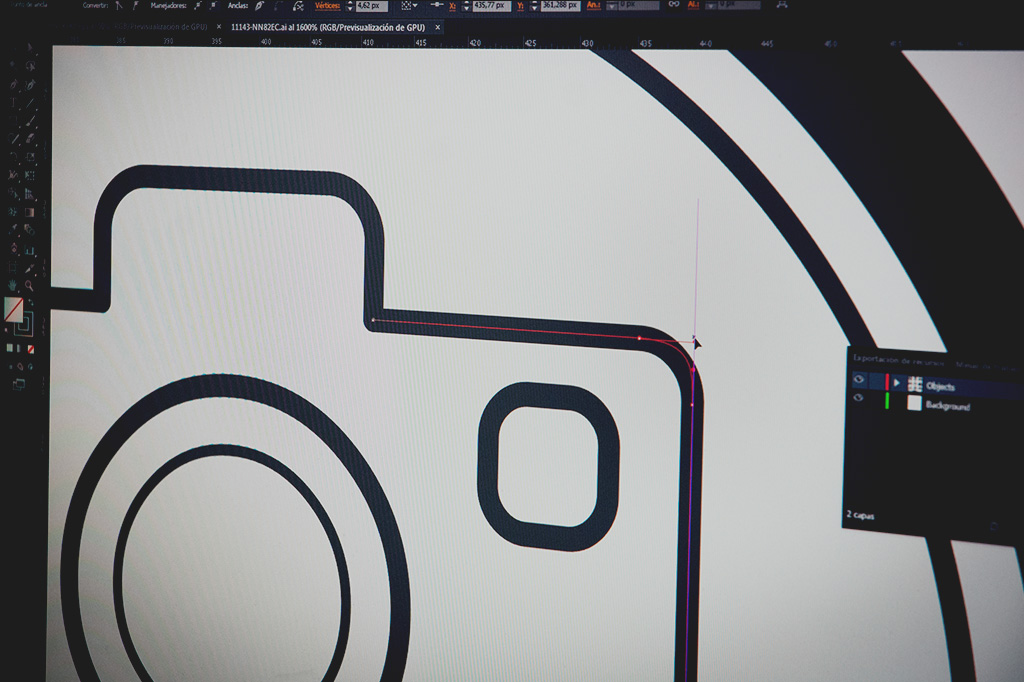Close the dimmed first document tab
The image size is (1024, 682).
pyautogui.click(x=219, y=27)
